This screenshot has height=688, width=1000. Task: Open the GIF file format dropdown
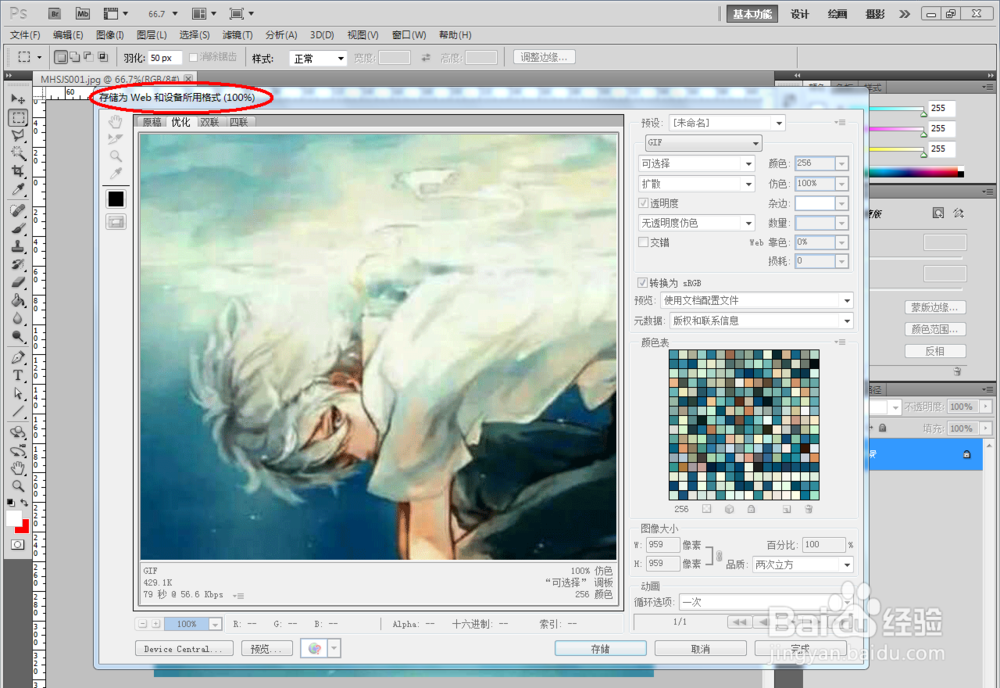pos(703,143)
